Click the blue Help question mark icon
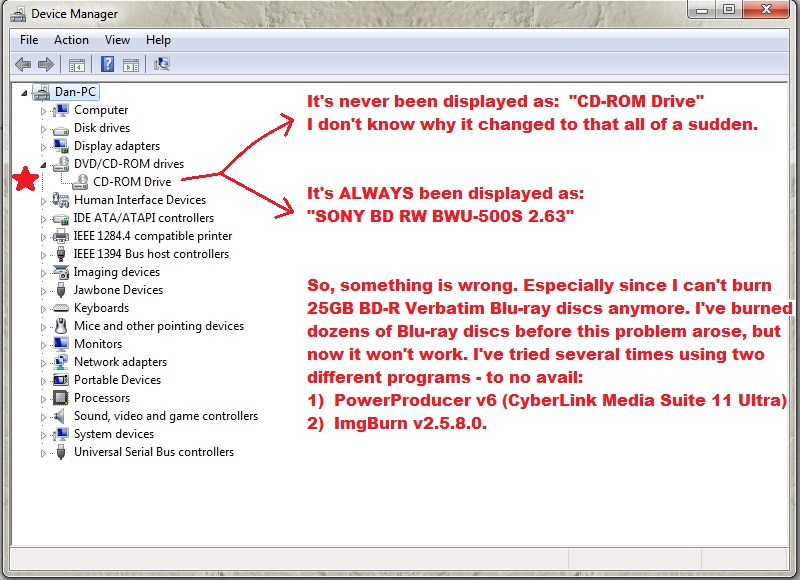 (x=107, y=64)
